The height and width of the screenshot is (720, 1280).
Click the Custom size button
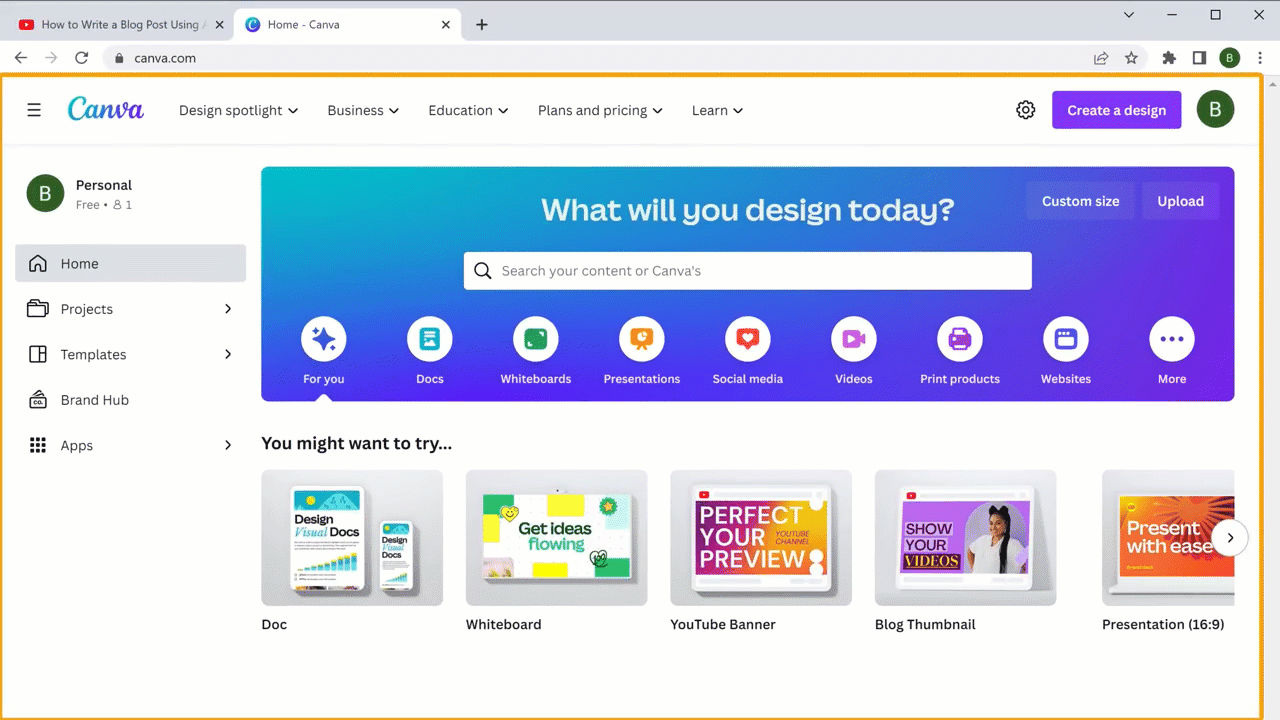click(1080, 201)
